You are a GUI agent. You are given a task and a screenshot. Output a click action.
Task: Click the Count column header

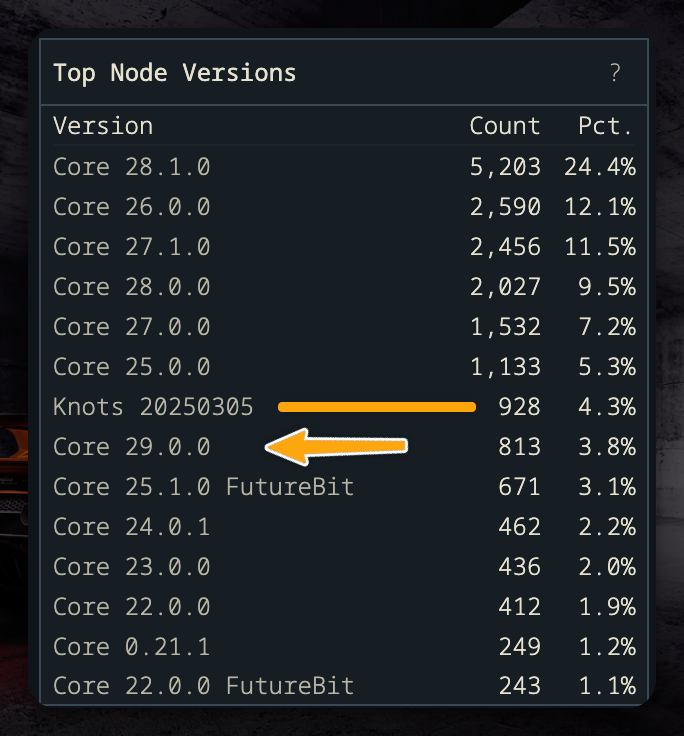pyautogui.click(x=505, y=126)
